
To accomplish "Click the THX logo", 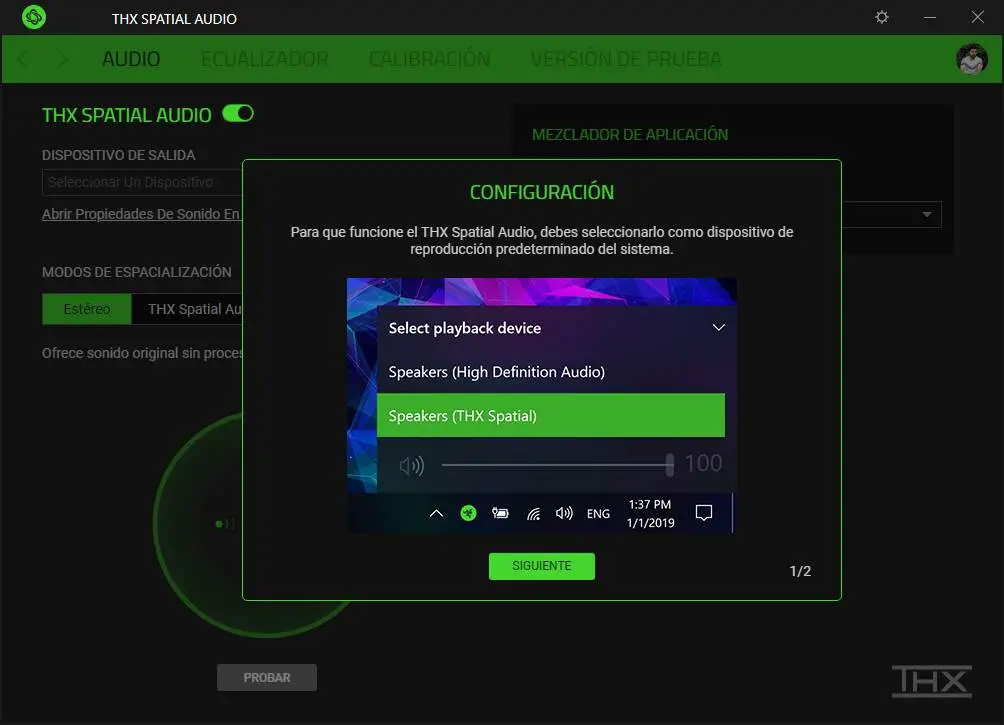I will [x=932, y=681].
